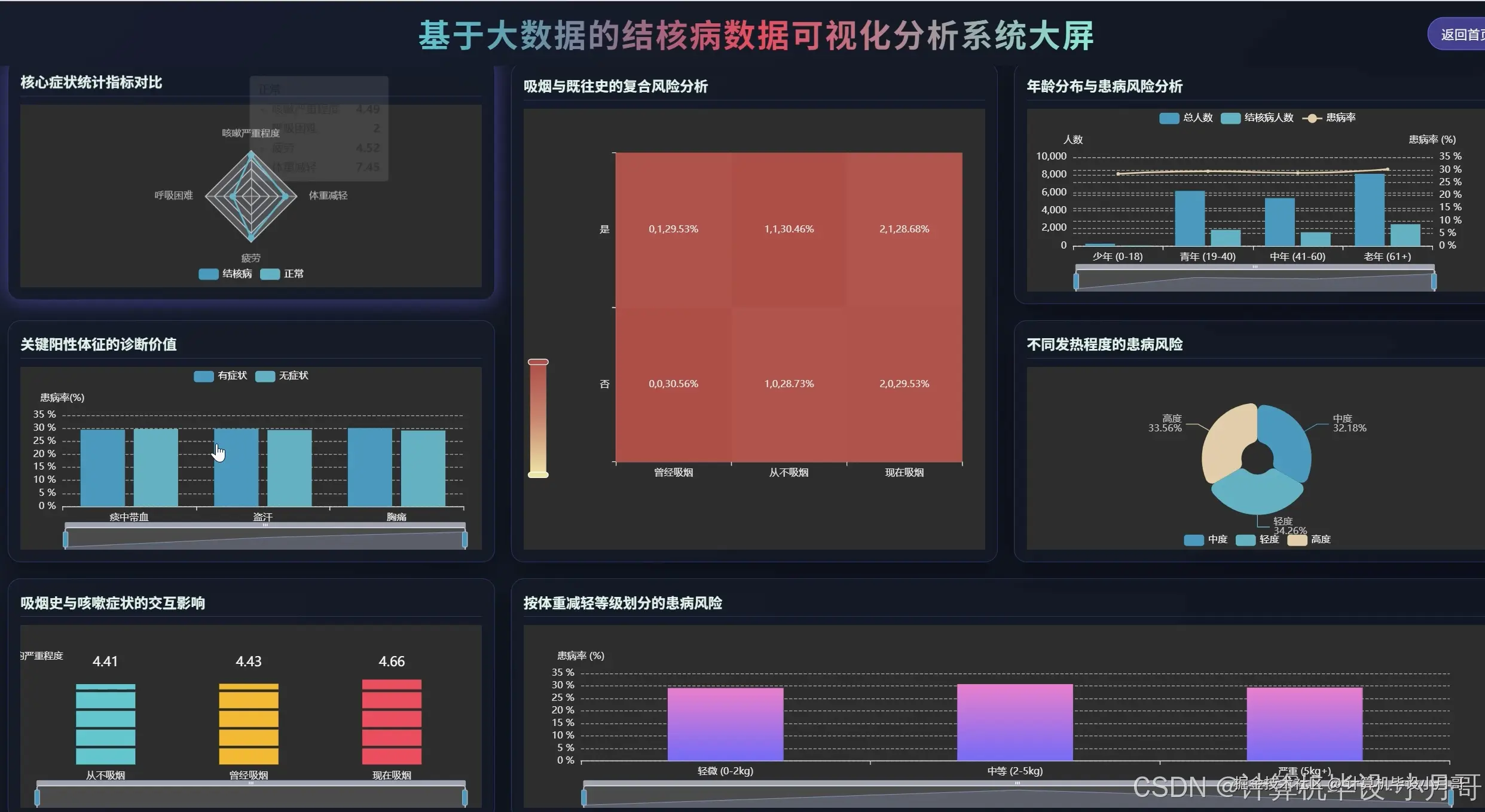
Task: Toggle 有症状 legend series
Action: (x=204, y=376)
